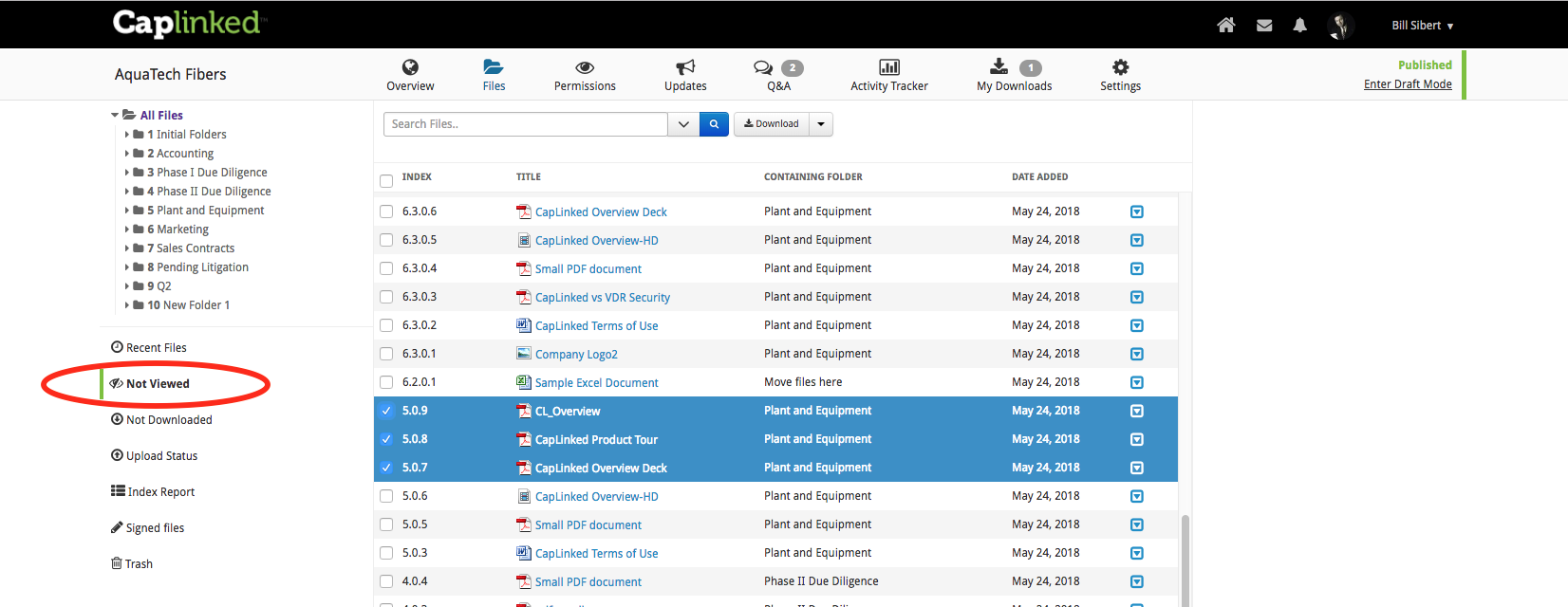Check the box for file 6.3.0.1
This screenshot has height=607, width=1568.
(x=386, y=354)
